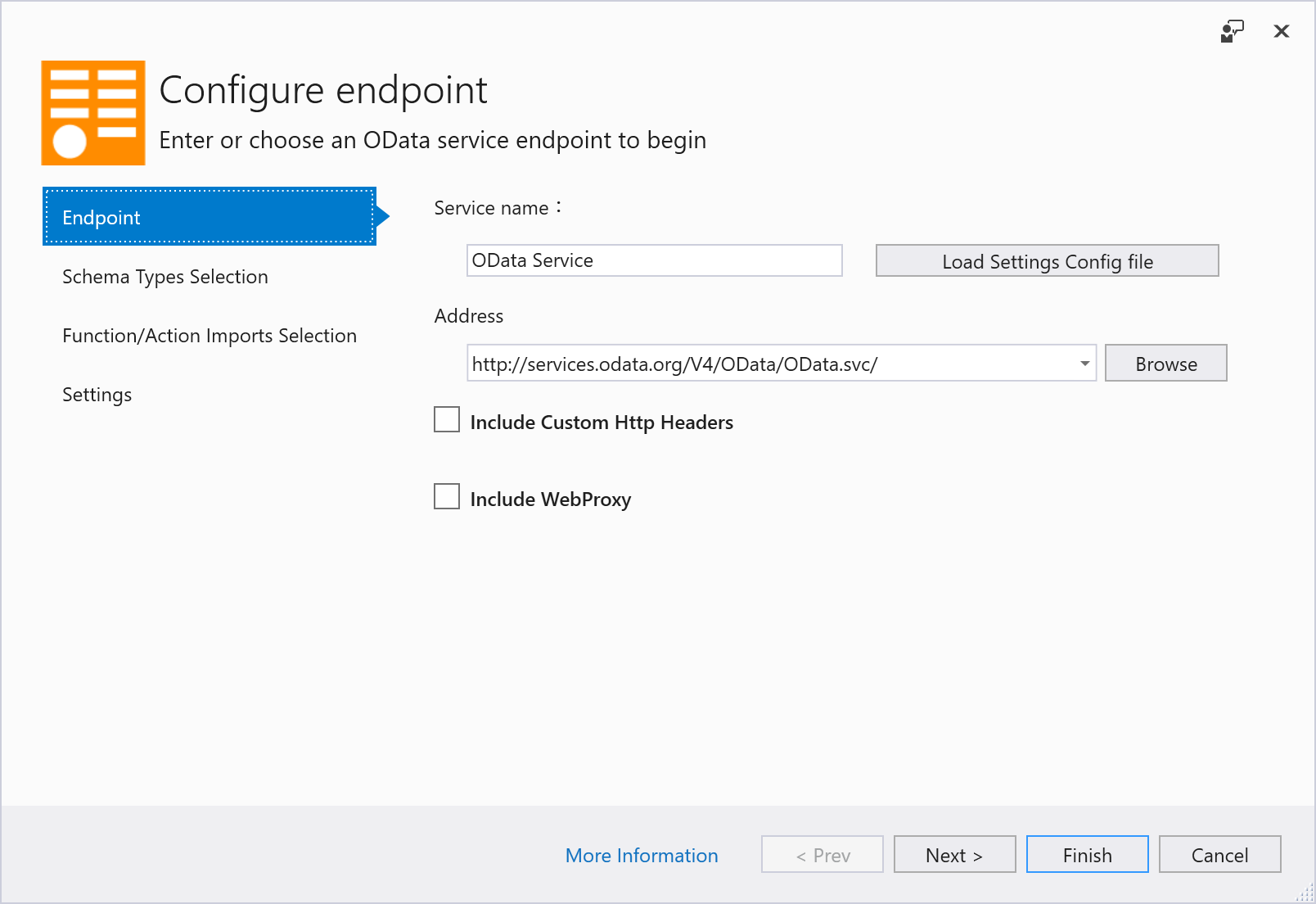
Task: Open Function/Action Imports Selection step
Action: click(x=210, y=336)
